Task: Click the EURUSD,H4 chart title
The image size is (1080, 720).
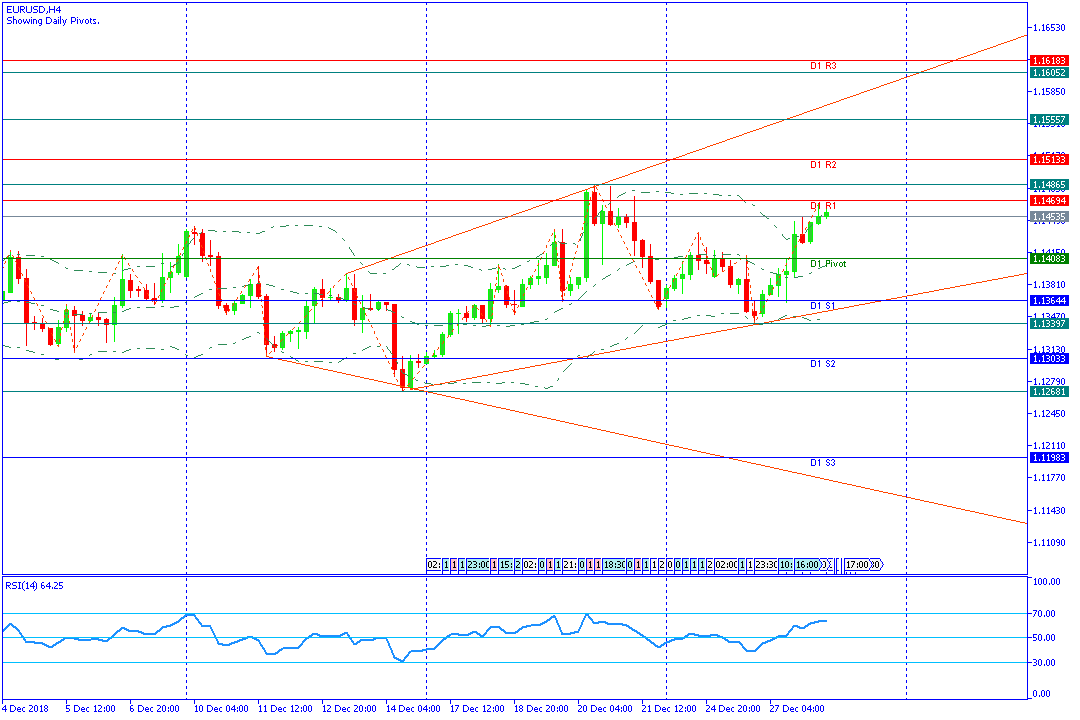Action: pos(33,8)
